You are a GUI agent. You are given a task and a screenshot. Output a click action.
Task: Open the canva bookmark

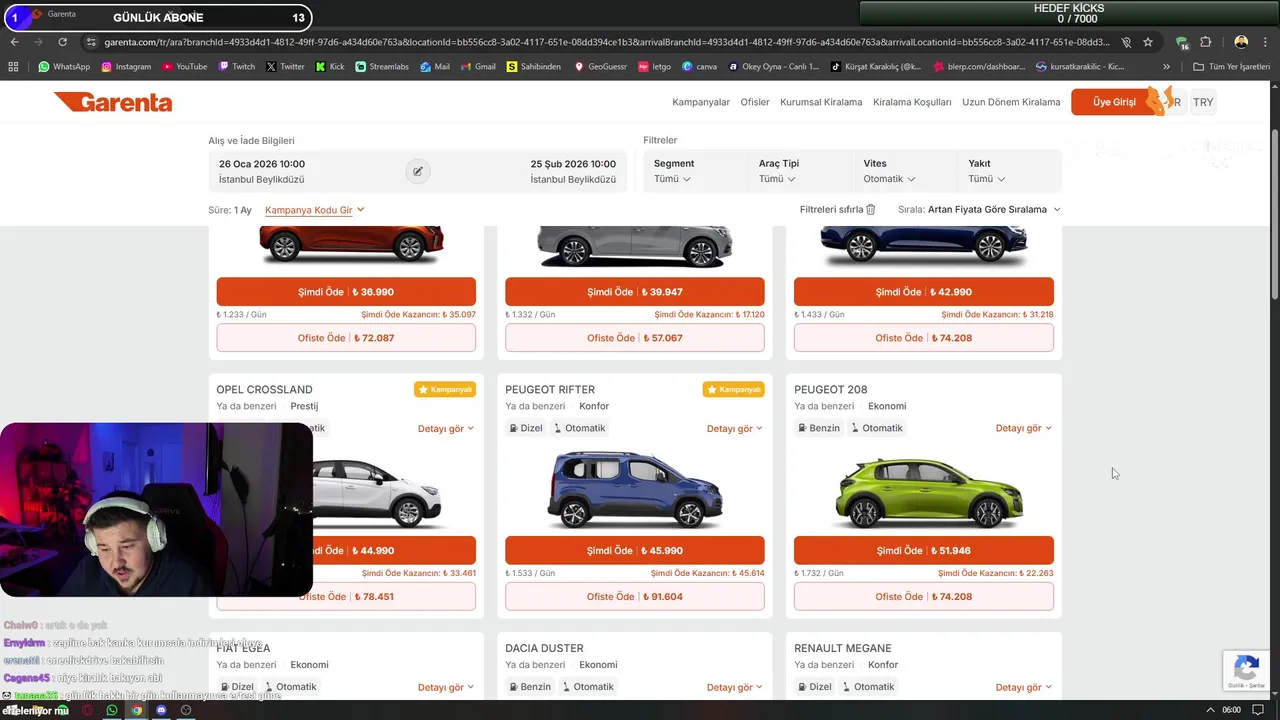700,67
